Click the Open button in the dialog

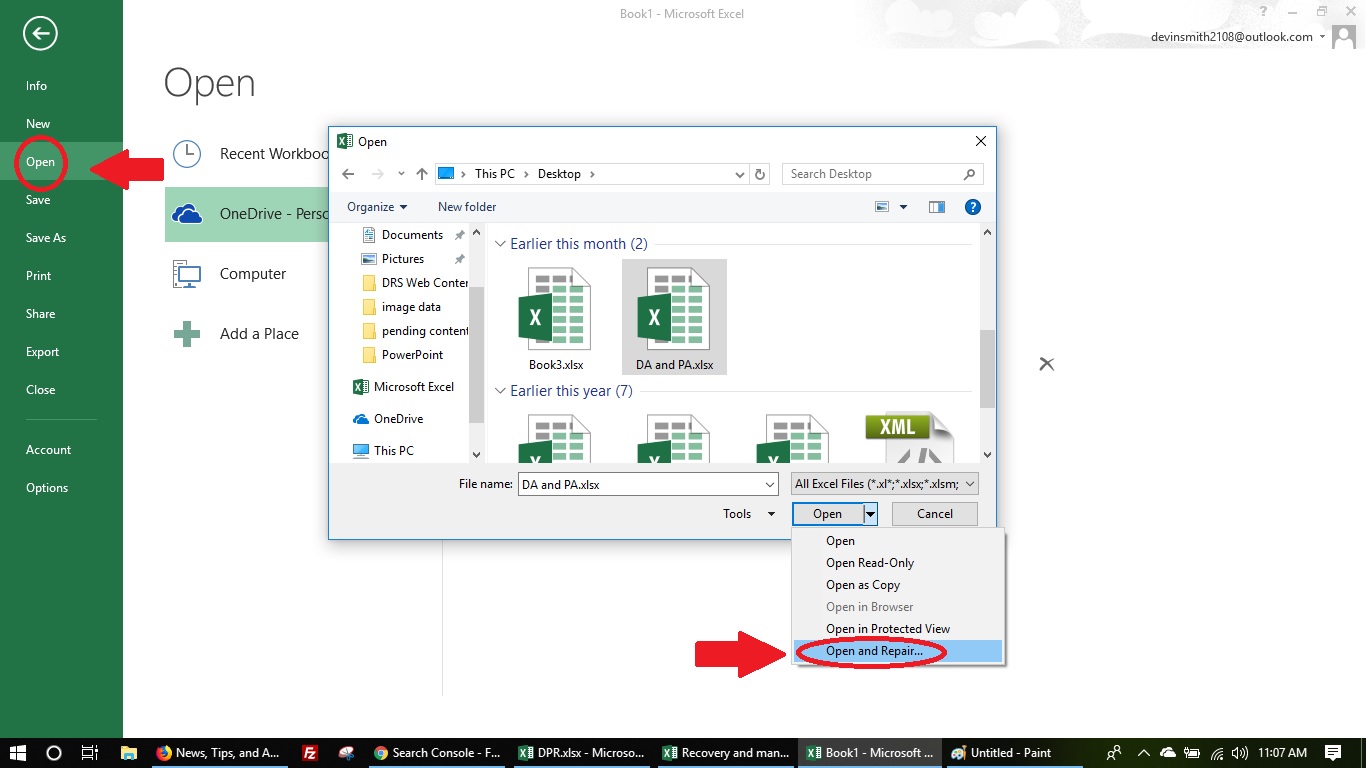pyautogui.click(x=827, y=514)
